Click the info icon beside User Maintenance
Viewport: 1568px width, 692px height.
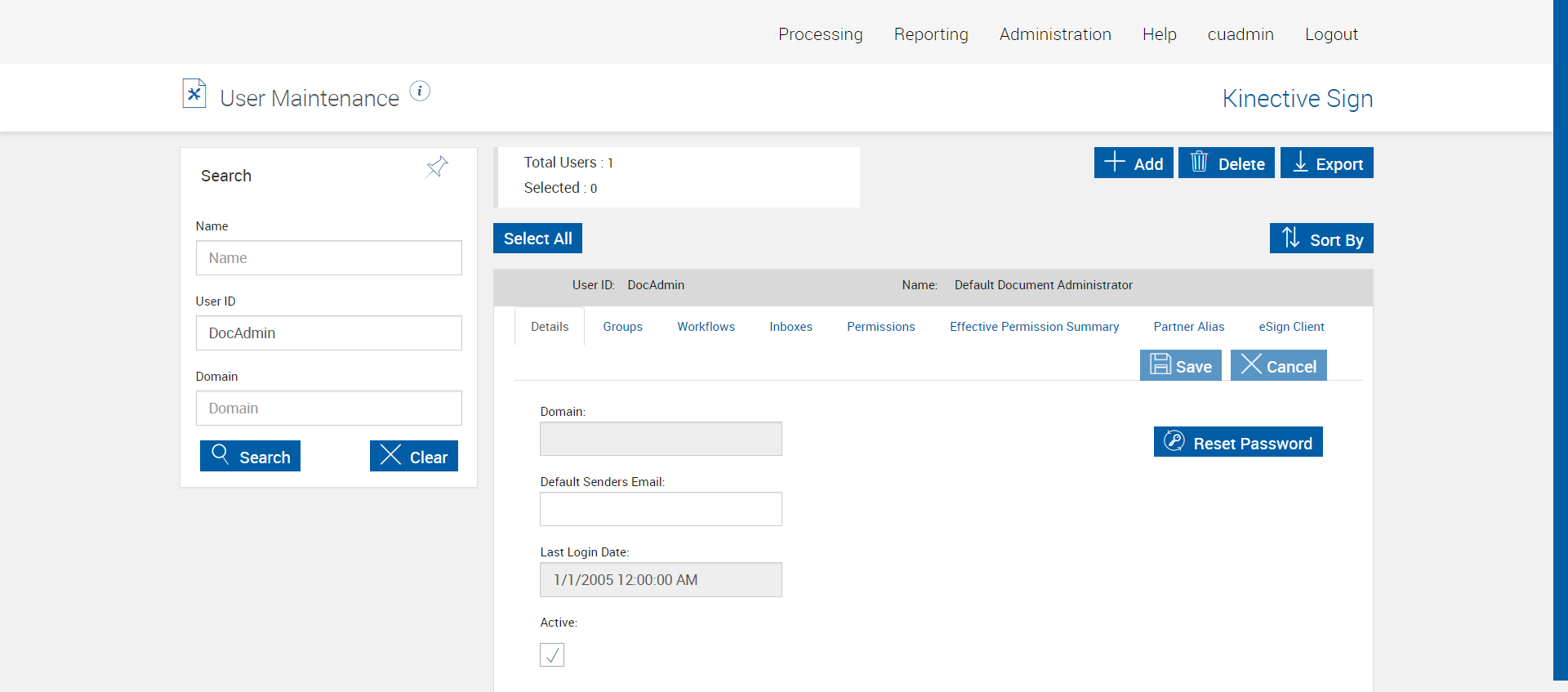point(420,91)
